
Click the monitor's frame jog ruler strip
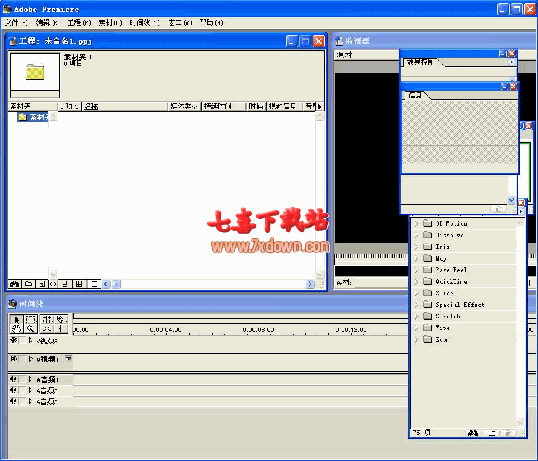click(371, 256)
